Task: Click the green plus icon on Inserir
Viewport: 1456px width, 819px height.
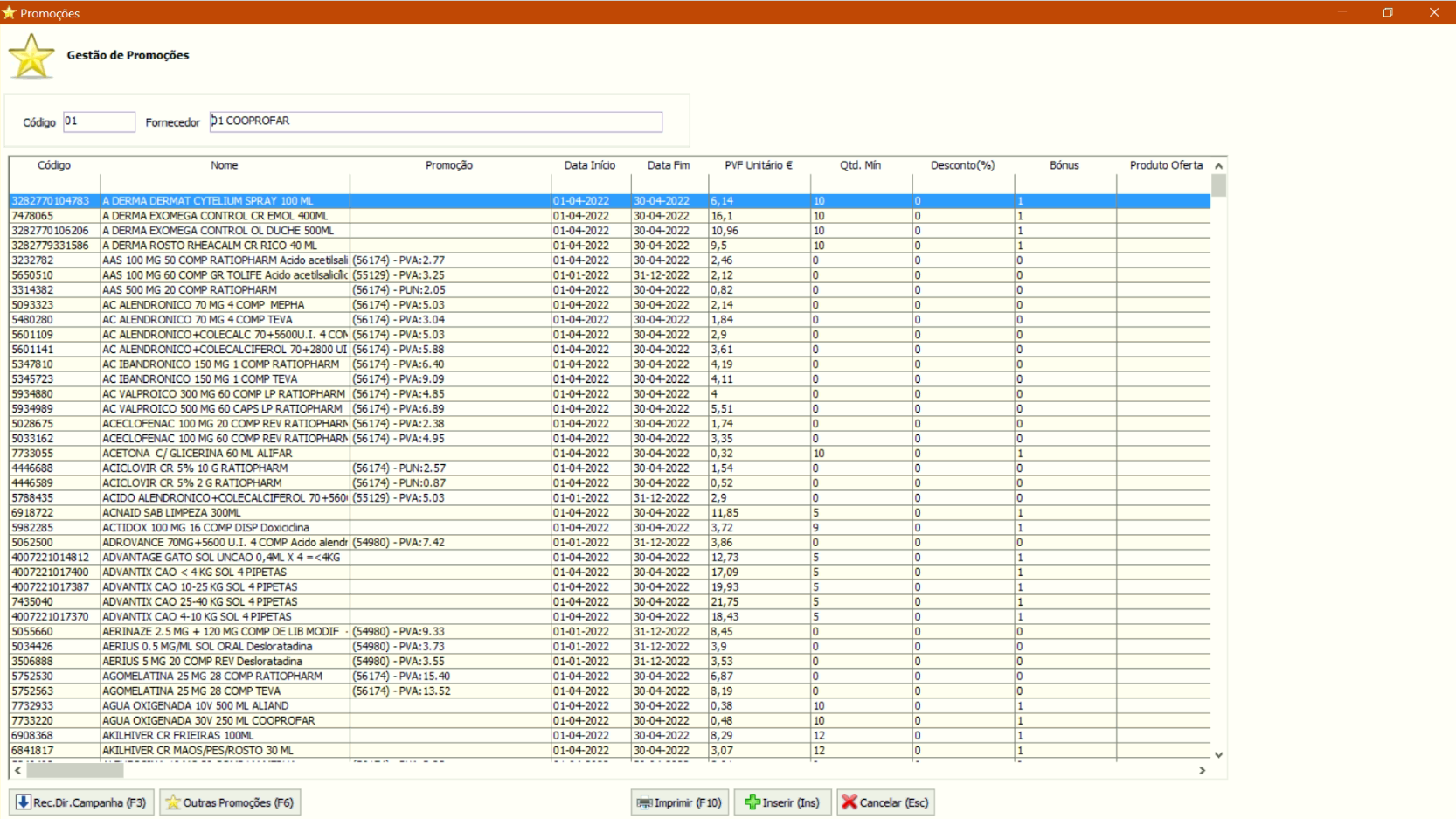Action: coord(752,802)
